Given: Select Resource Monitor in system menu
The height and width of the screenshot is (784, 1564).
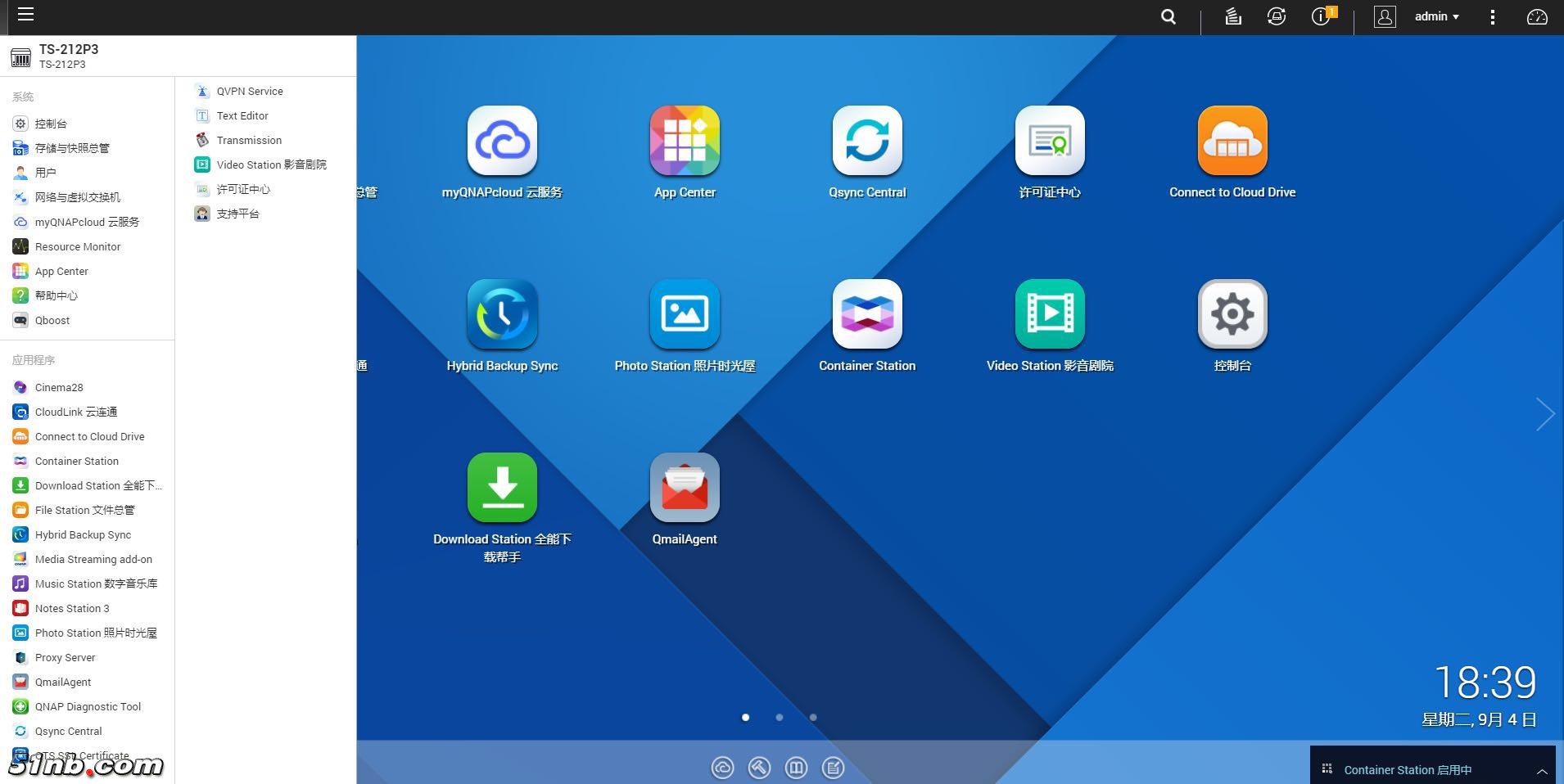Looking at the screenshot, I should point(78,246).
